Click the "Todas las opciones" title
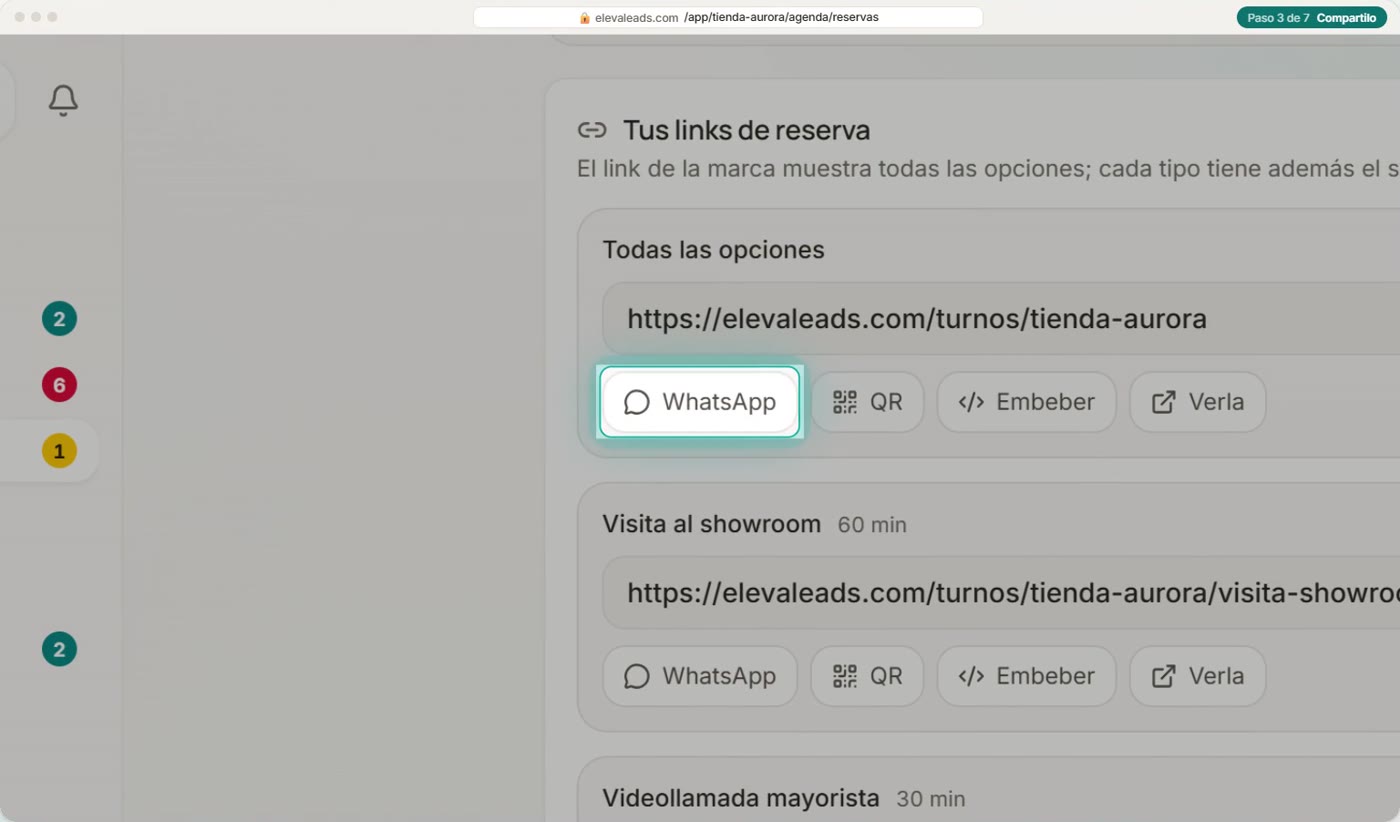The height and width of the screenshot is (822, 1400). [x=713, y=250]
